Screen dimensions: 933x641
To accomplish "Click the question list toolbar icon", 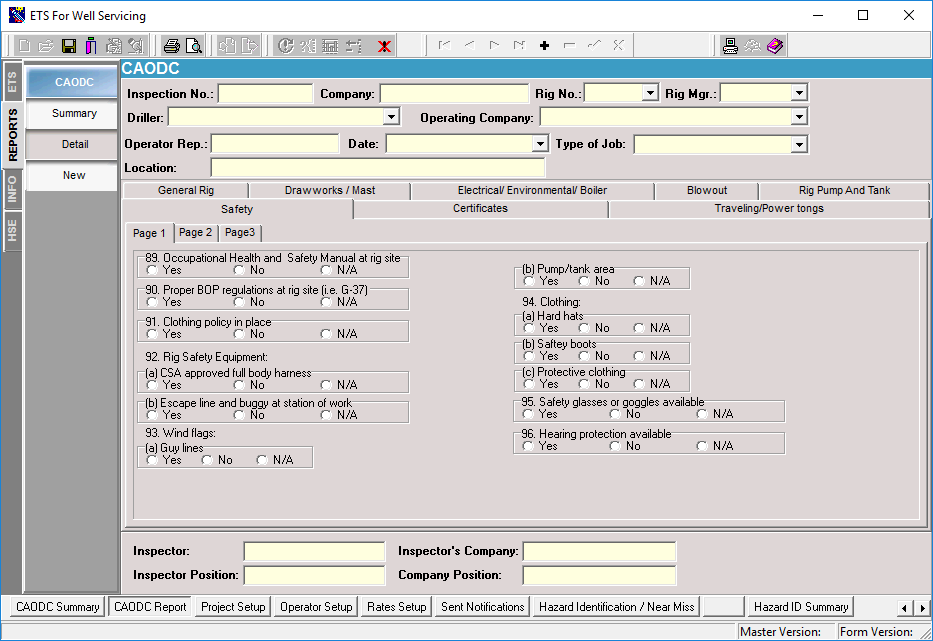I will tap(309, 46).
